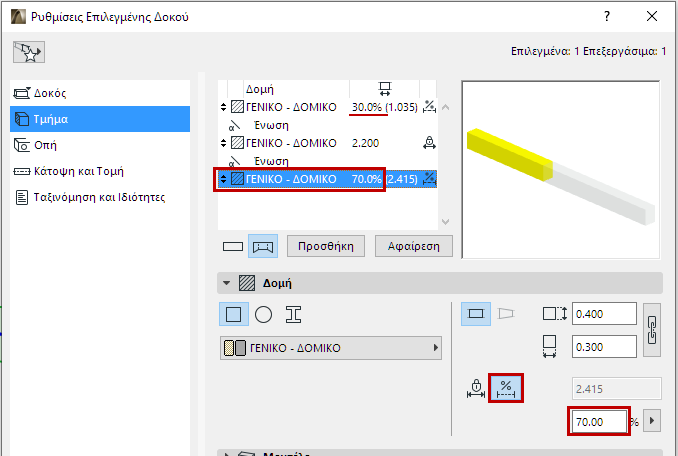
Task: Select circular cross-section shape
Action: (263, 314)
